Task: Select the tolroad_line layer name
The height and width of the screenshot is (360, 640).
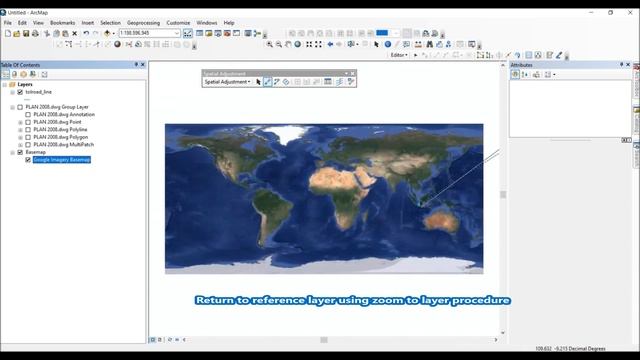Action: pyautogui.click(x=38, y=92)
